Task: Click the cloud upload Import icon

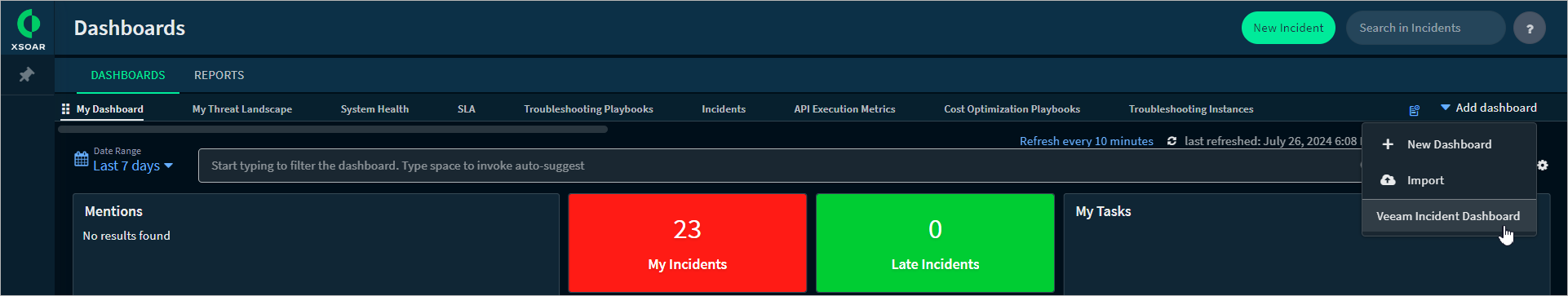Action: pos(1388,180)
